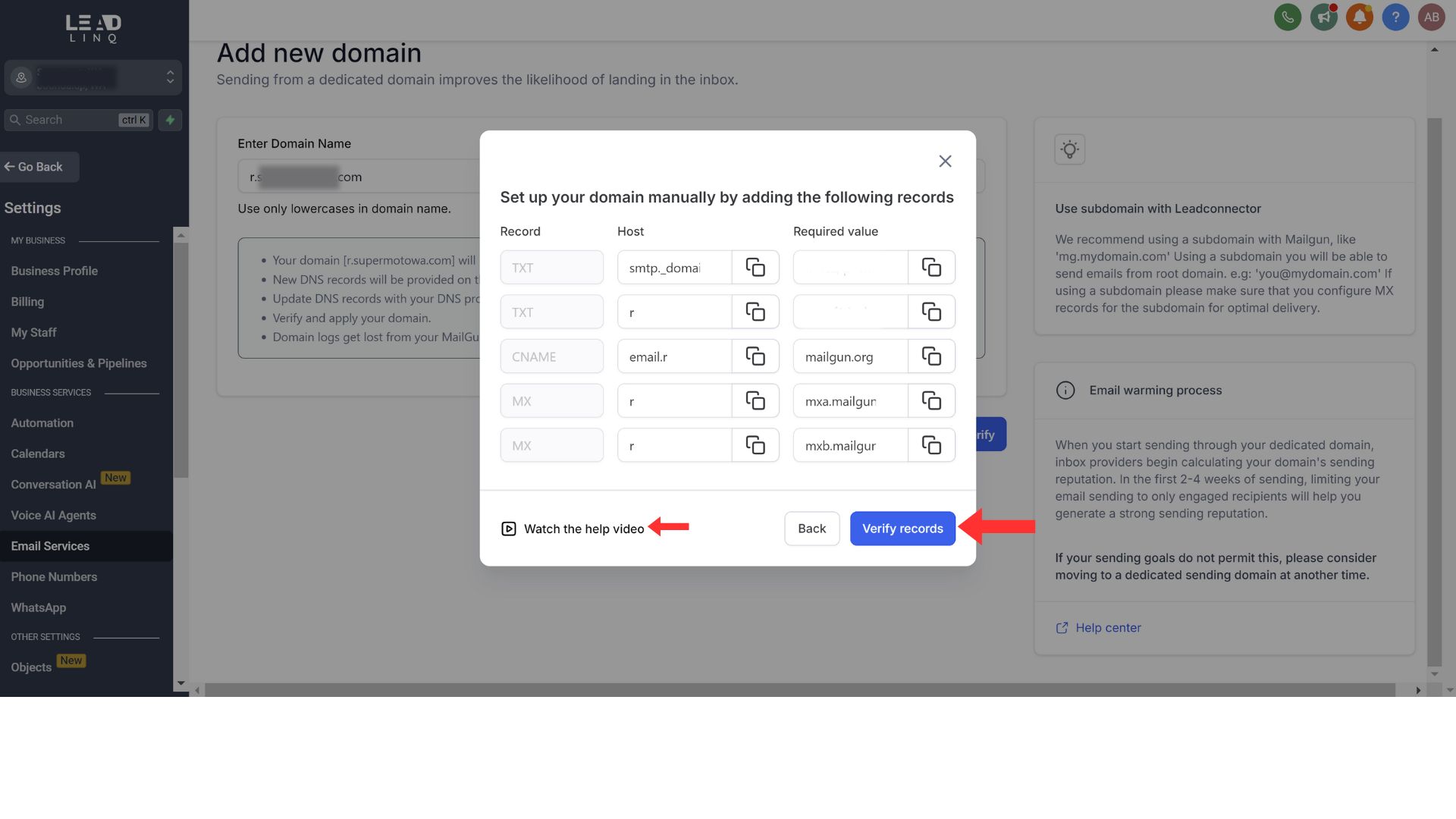The image size is (1456, 819).
Task: Open the notifications bell
Action: pos(1359,17)
